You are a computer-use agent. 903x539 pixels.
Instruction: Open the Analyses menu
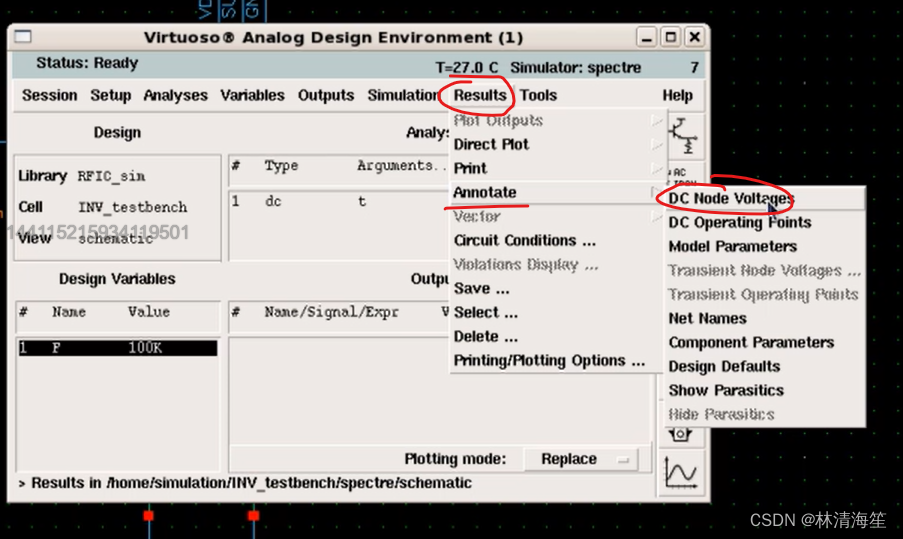pyautogui.click(x=175, y=95)
